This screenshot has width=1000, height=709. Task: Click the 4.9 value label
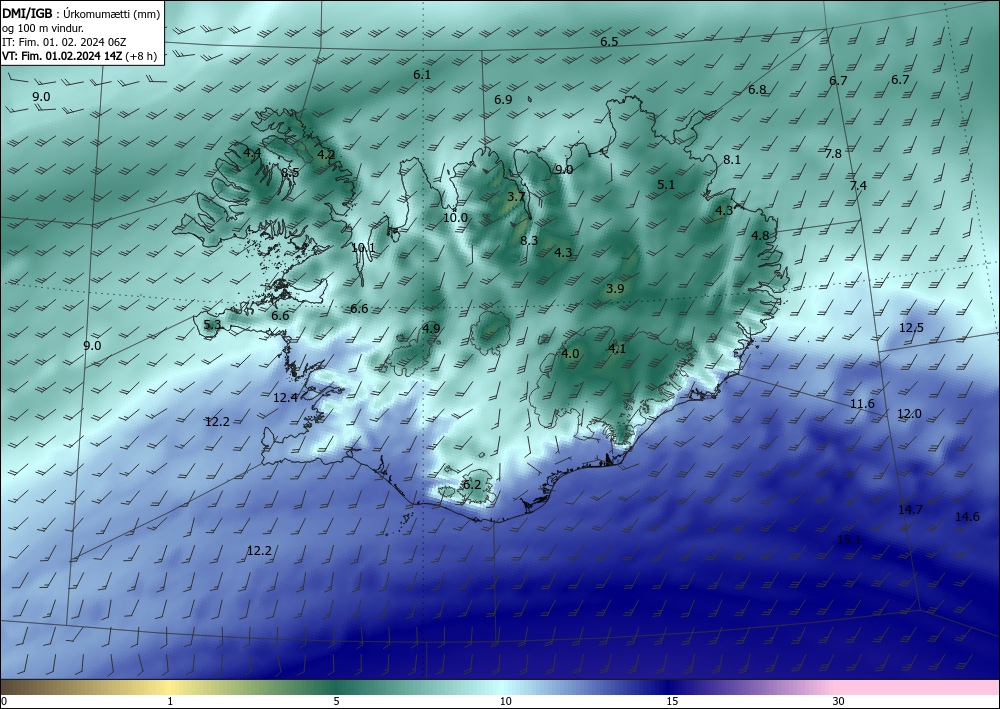coord(431,328)
